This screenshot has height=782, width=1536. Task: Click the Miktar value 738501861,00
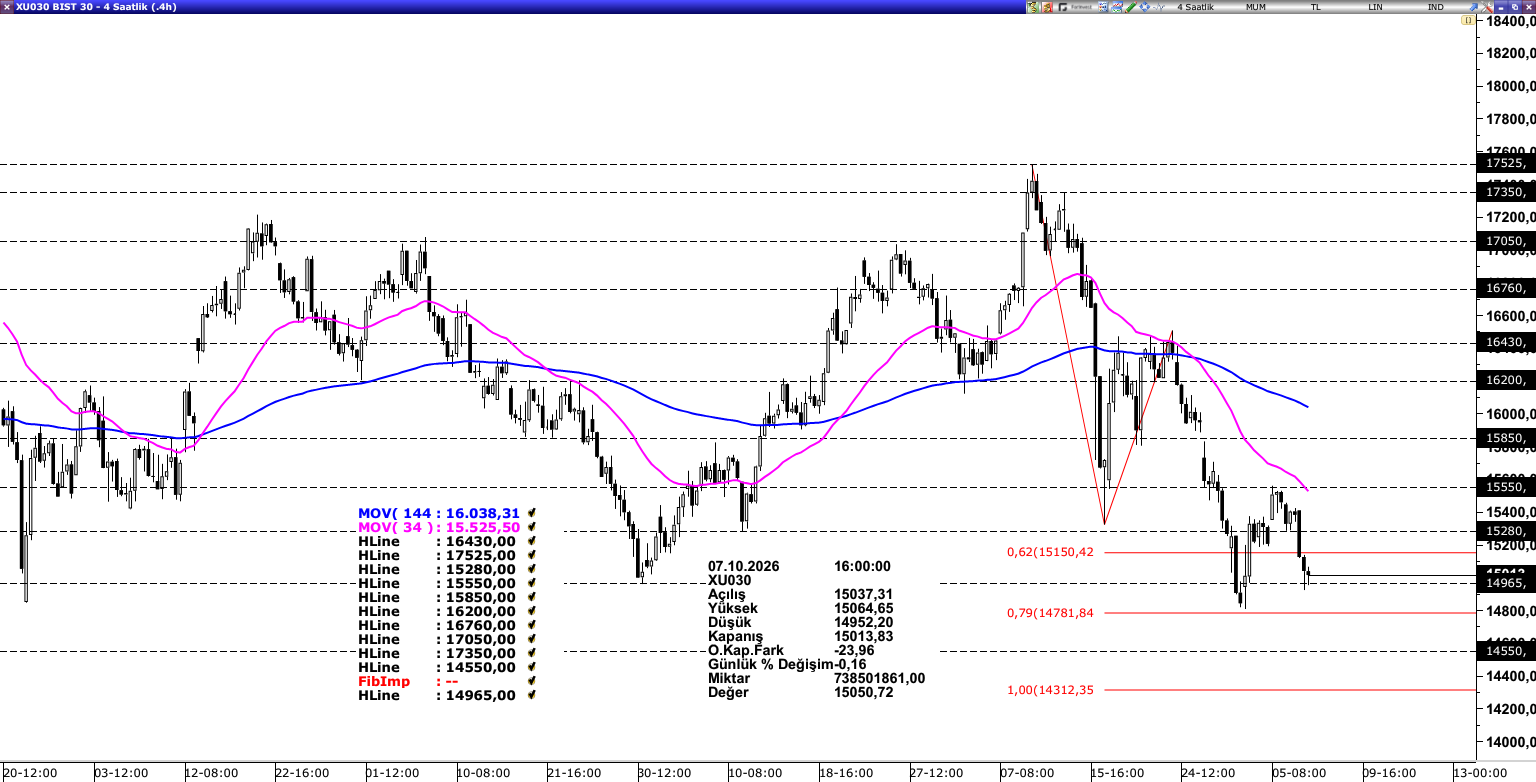click(879, 678)
